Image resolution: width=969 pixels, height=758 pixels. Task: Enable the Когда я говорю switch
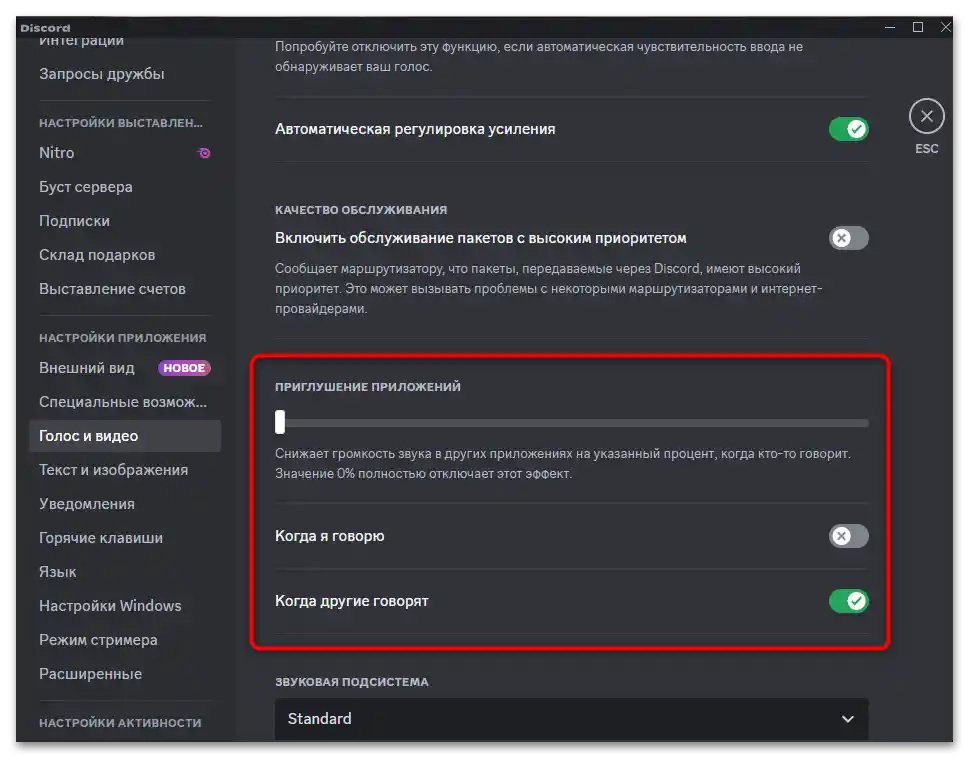pos(848,536)
